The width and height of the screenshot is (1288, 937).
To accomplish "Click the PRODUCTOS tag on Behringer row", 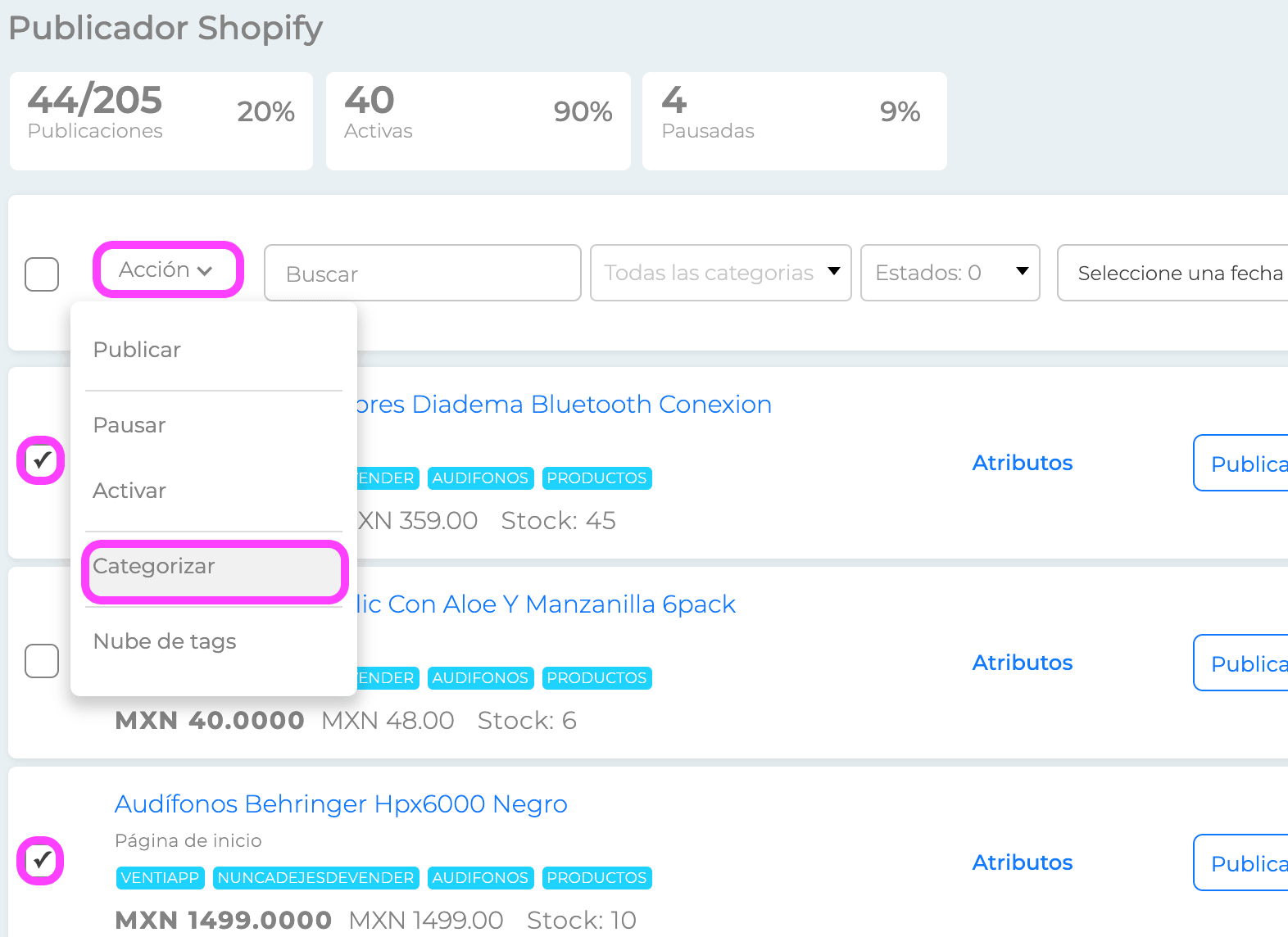I will point(597,878).
